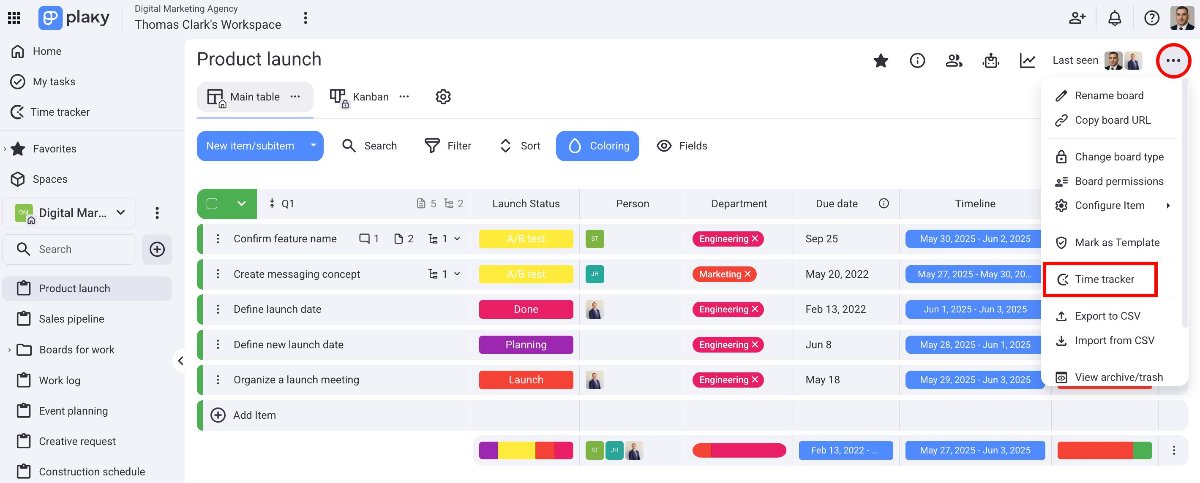Open the Filter options

[447, 146]
